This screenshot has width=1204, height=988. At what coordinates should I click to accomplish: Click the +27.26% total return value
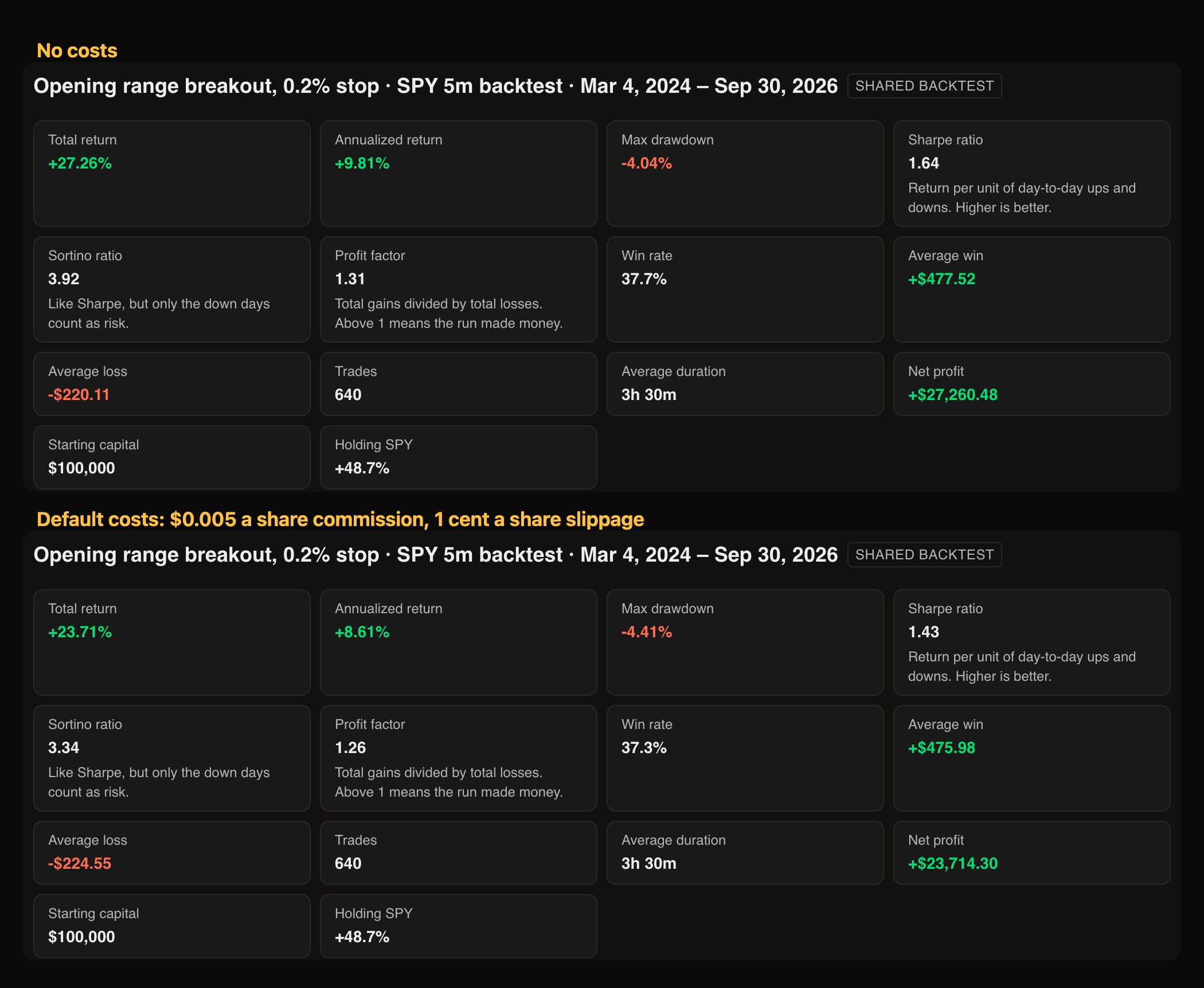(80, 163)
